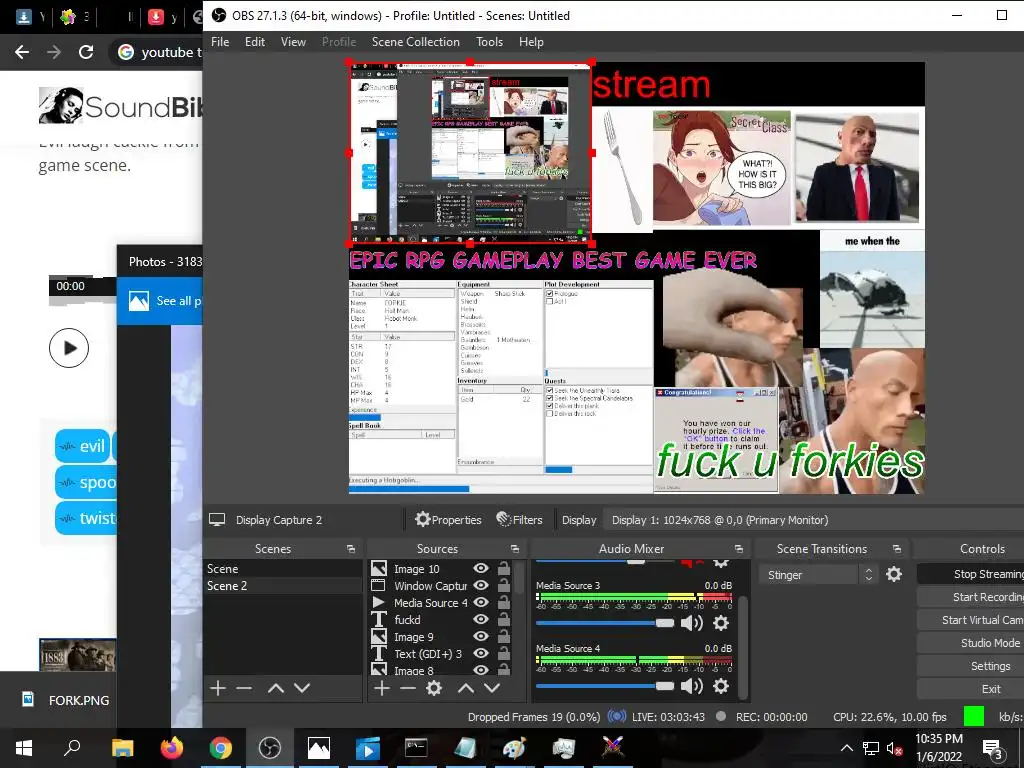Screen dimensions: 1024x768
Task: Click the Media Source 4 play-type icon
Action: click(379, 602)
